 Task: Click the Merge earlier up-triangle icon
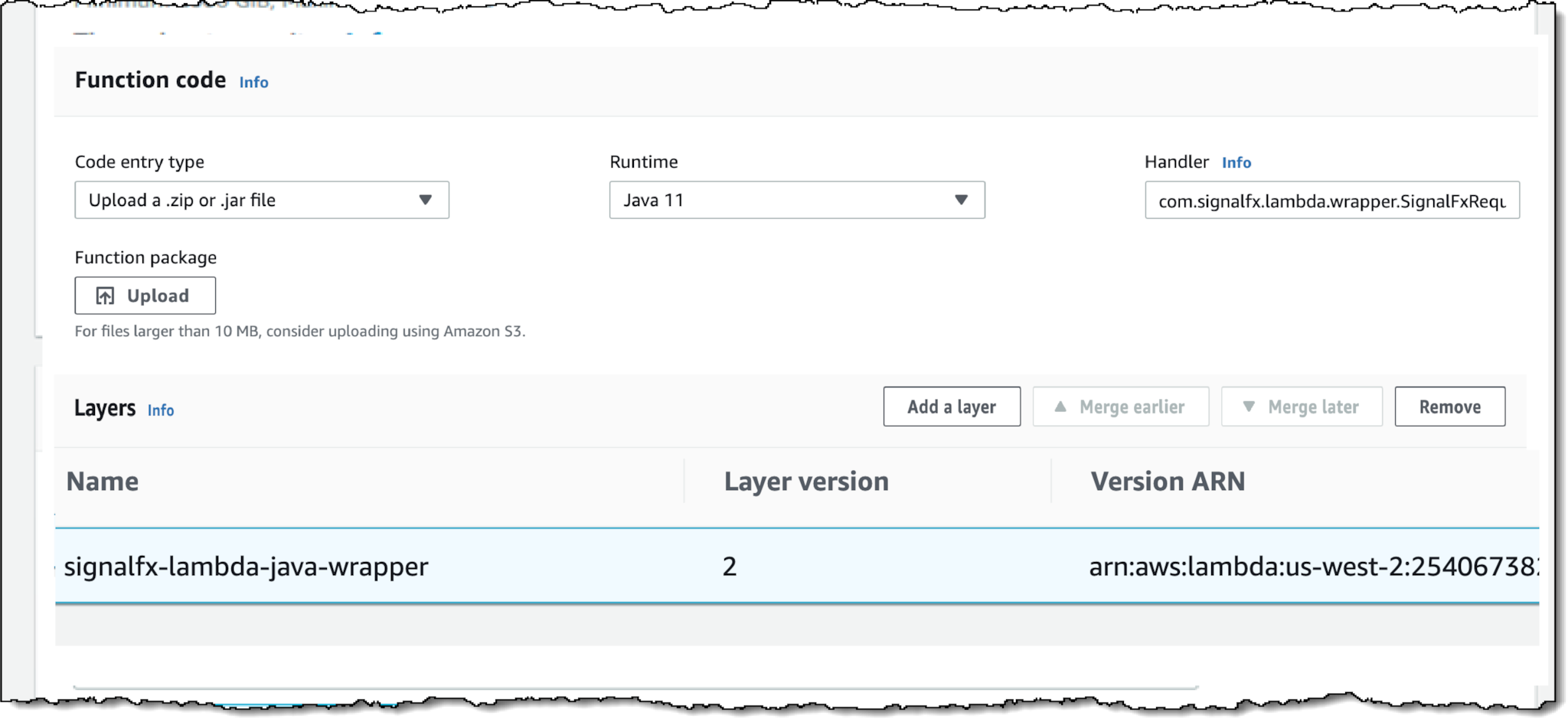pos(1060,407)
